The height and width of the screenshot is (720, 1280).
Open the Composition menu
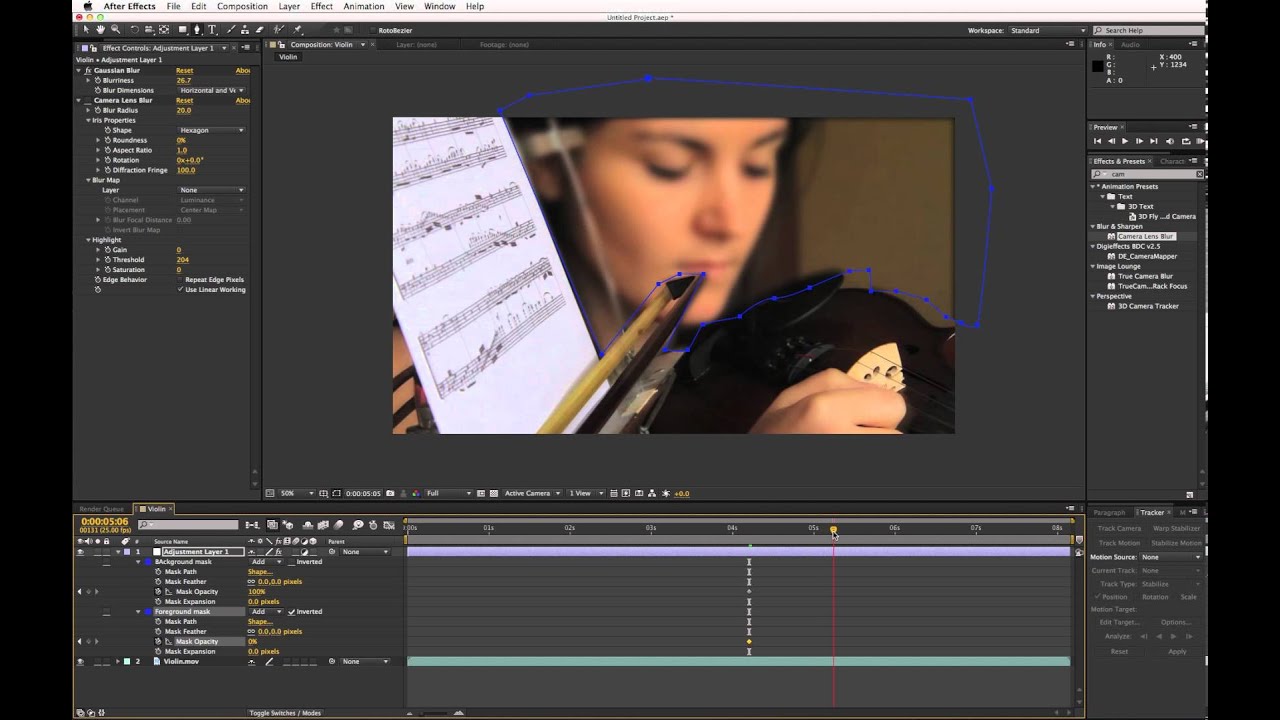(242, 6)
